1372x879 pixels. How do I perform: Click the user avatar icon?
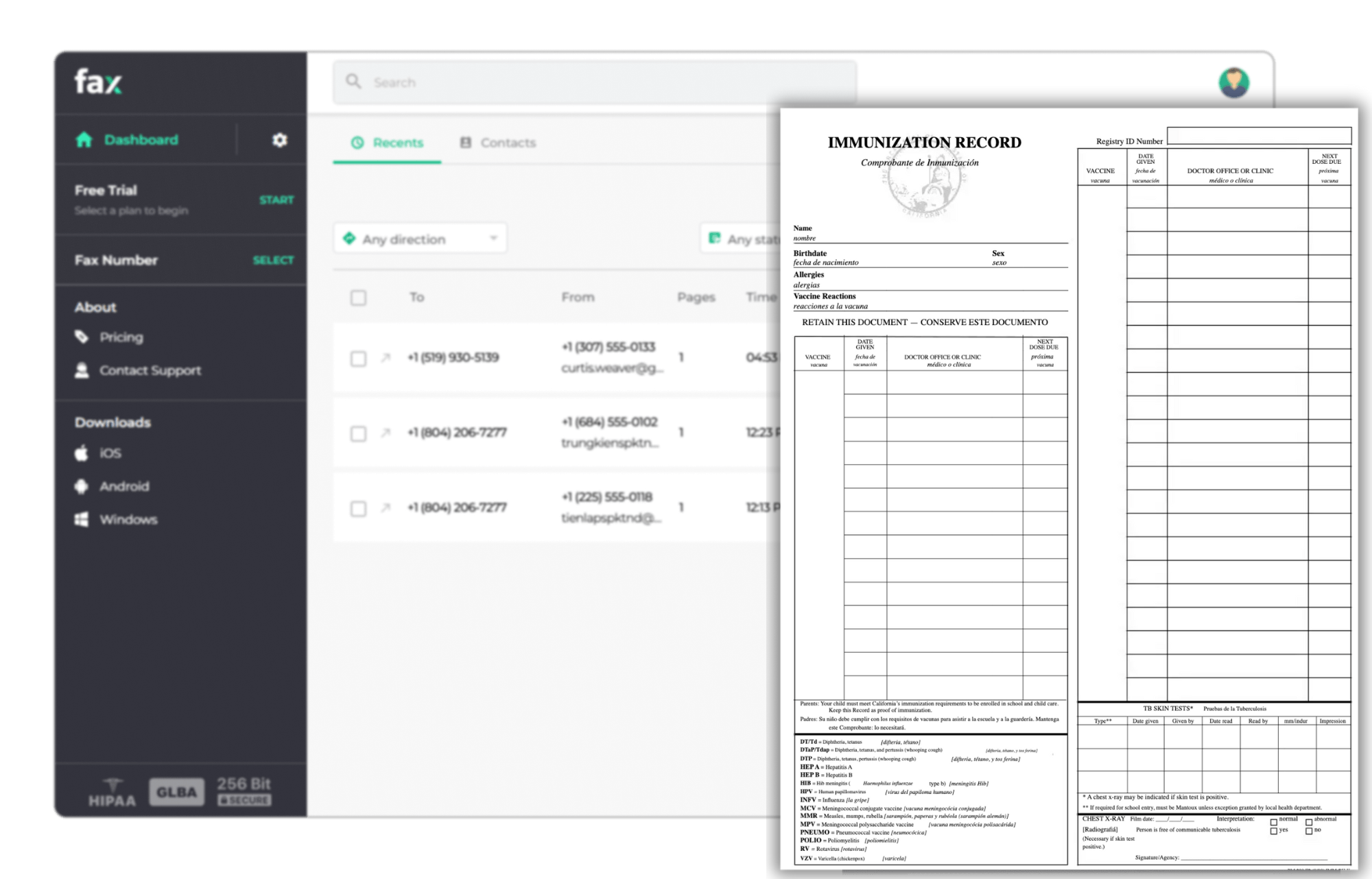click(x=1233, y=83)
